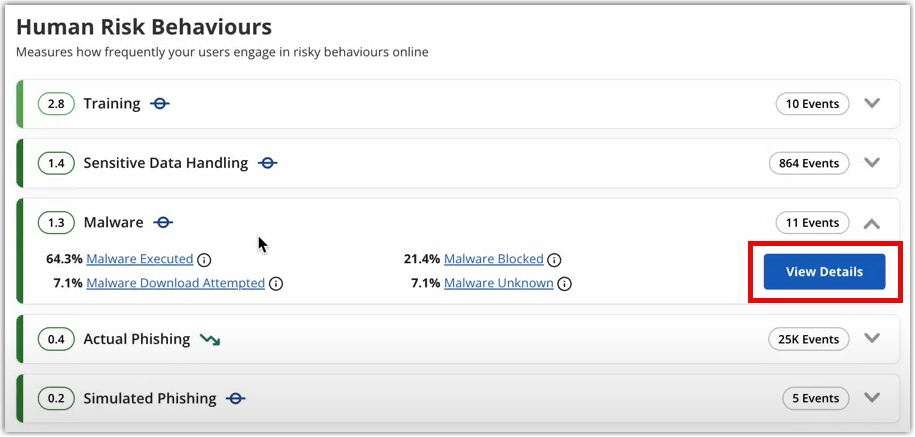Expand the Training row chevron
915x437 pixels.
872,103
